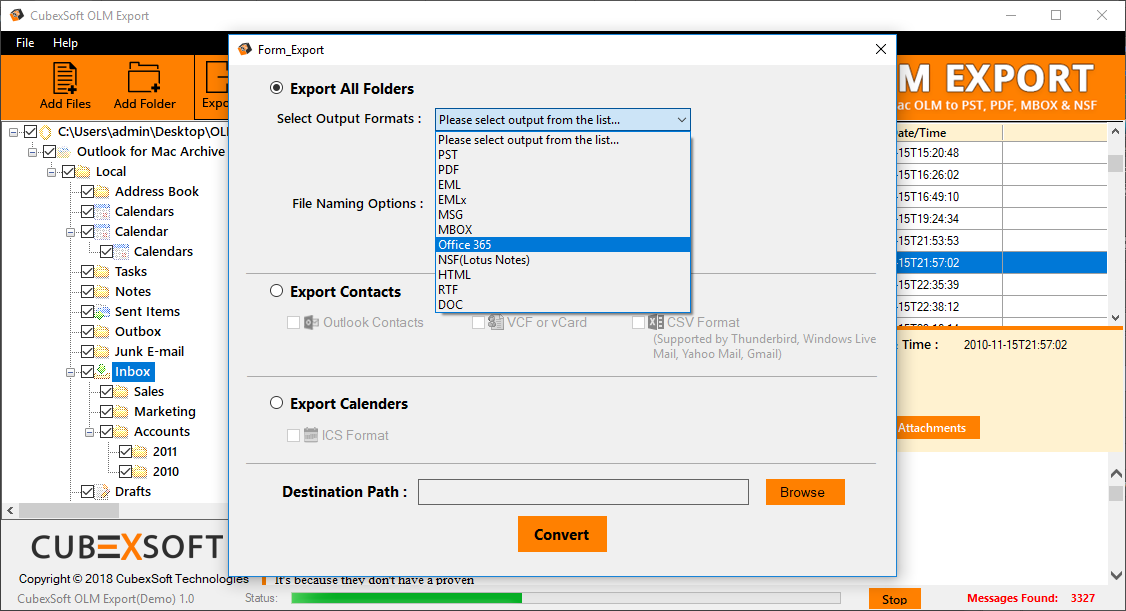Collapse the Outlook for Mac Archive node
The image size is (1126, 611).
(x=32, y=152)
